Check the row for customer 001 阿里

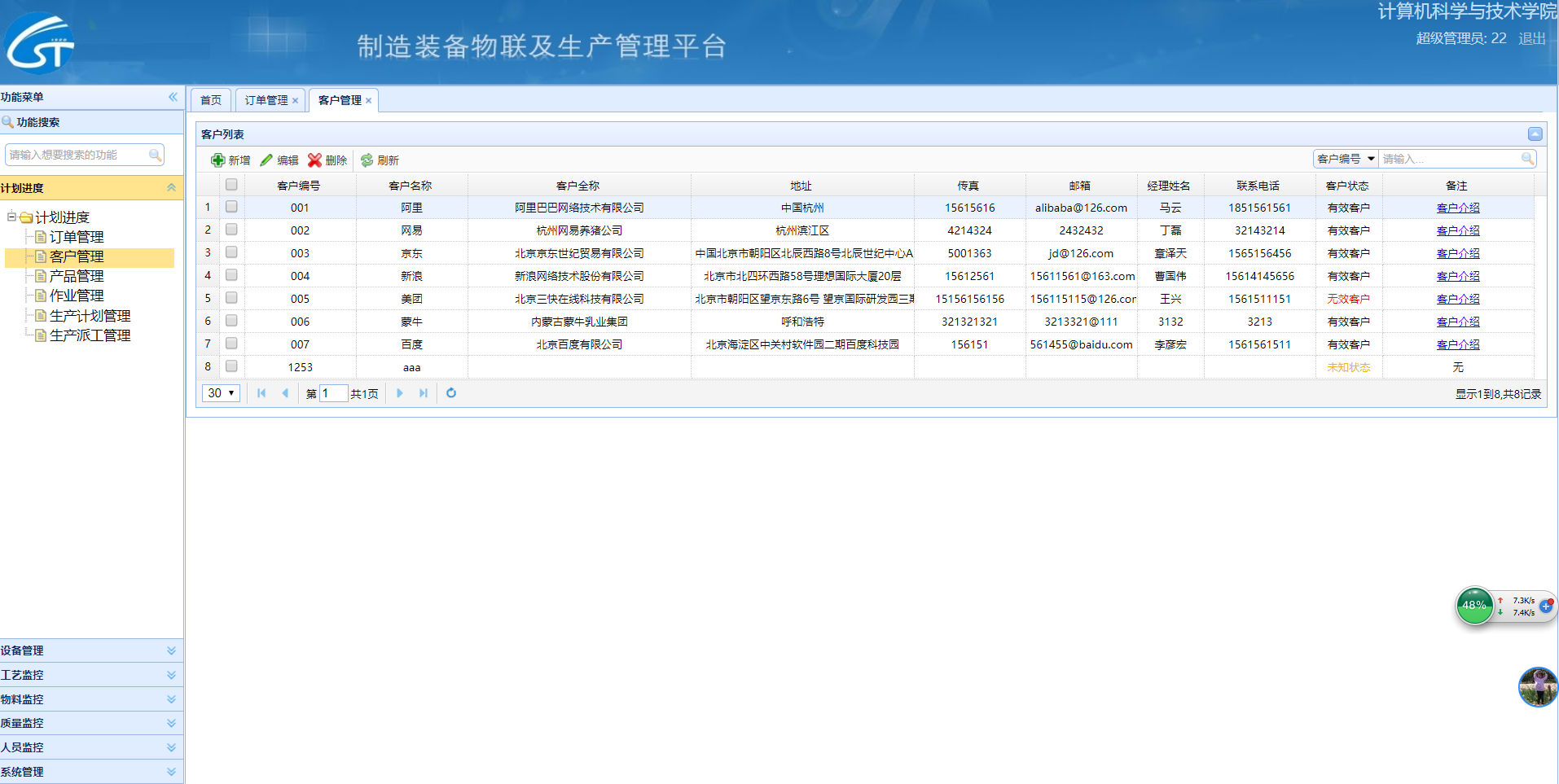tap(231, 207)
